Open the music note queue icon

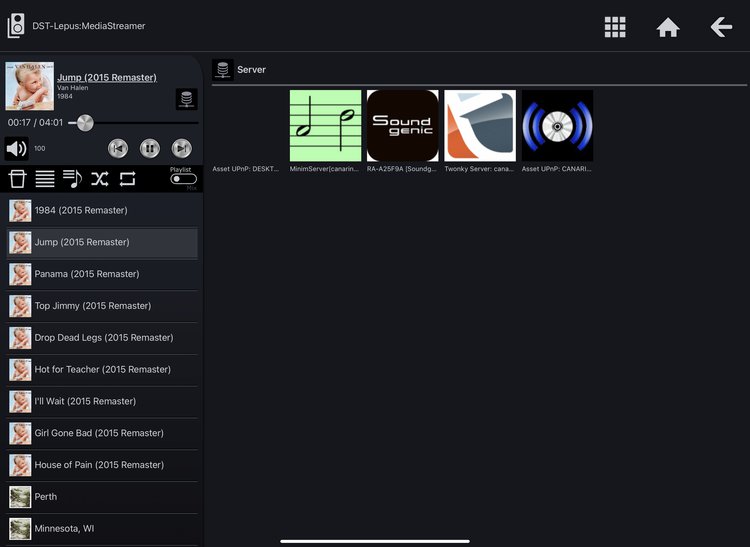(x=72, y=179)
